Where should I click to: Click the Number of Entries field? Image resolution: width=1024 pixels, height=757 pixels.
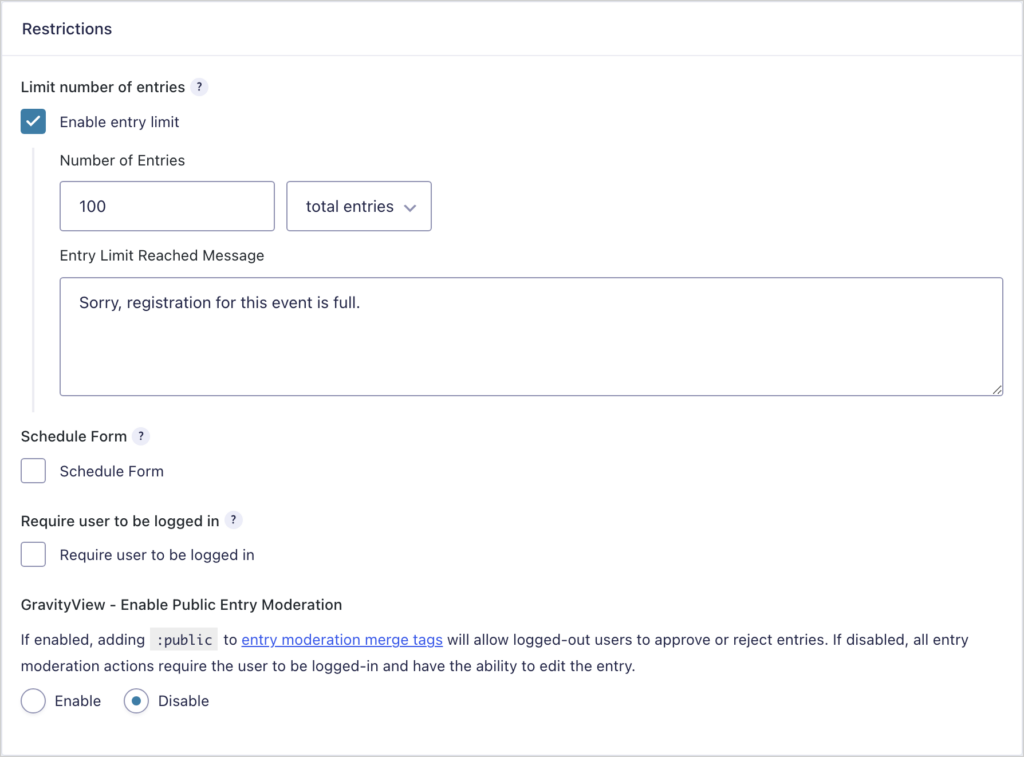[x=167, y=206]
